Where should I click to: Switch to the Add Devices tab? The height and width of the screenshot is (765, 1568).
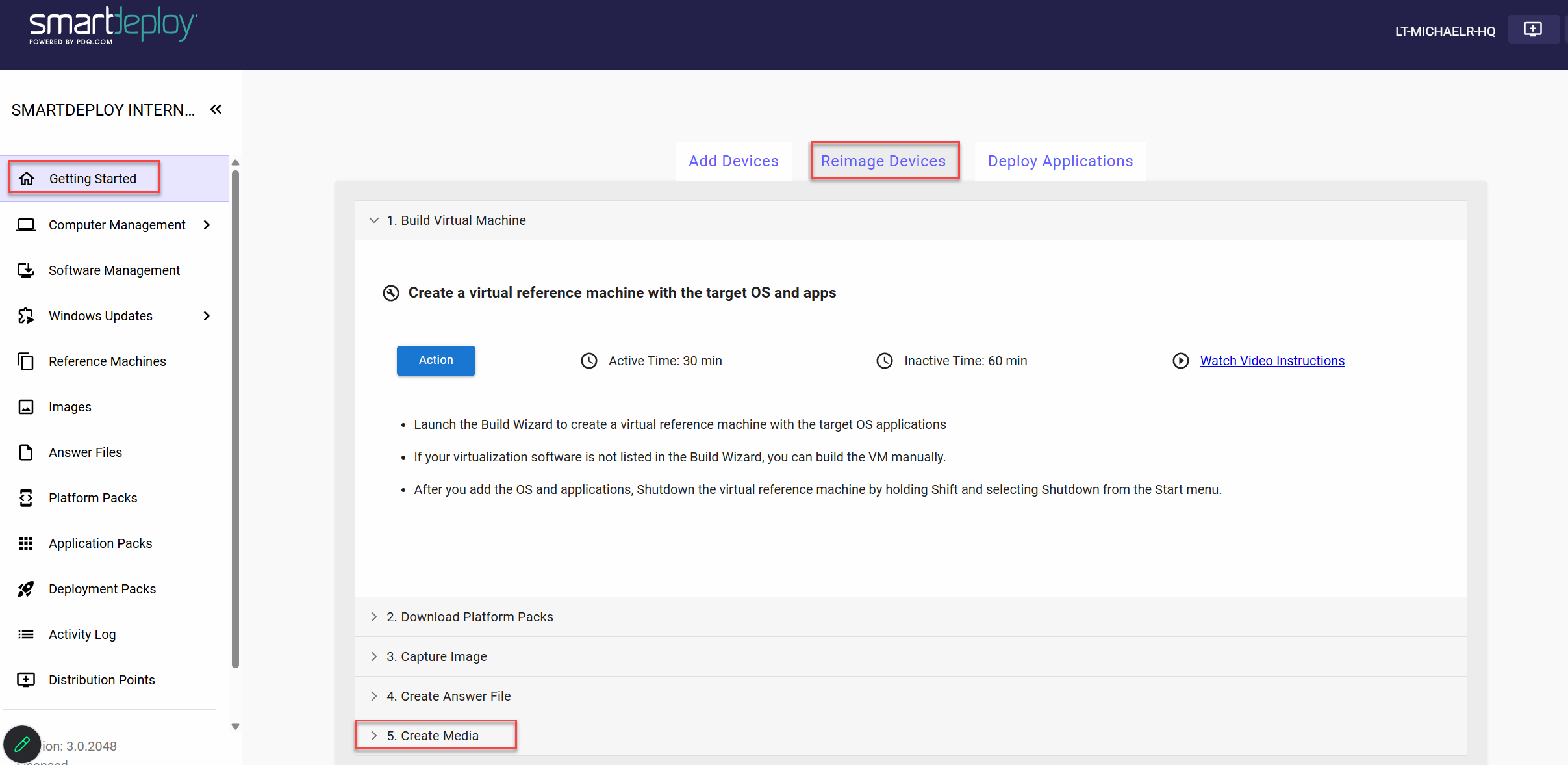[733, 161]
